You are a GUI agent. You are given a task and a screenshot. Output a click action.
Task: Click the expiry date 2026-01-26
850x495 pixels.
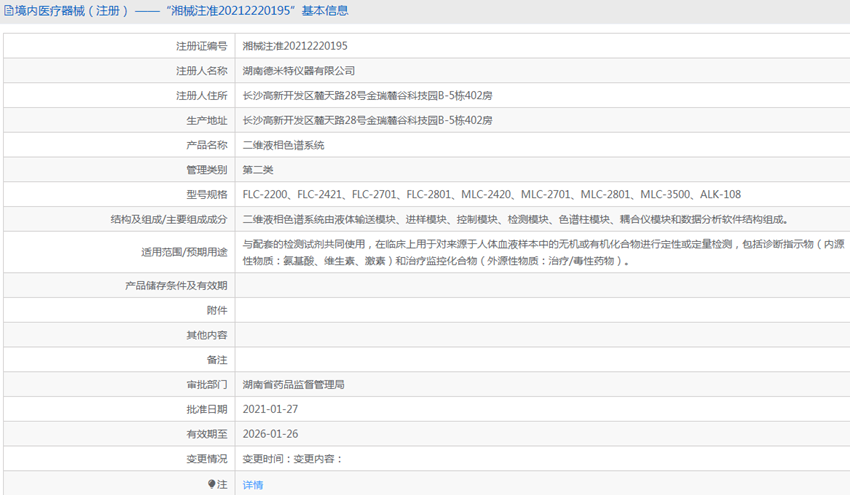pyautogui.click(x=270, y=434)
